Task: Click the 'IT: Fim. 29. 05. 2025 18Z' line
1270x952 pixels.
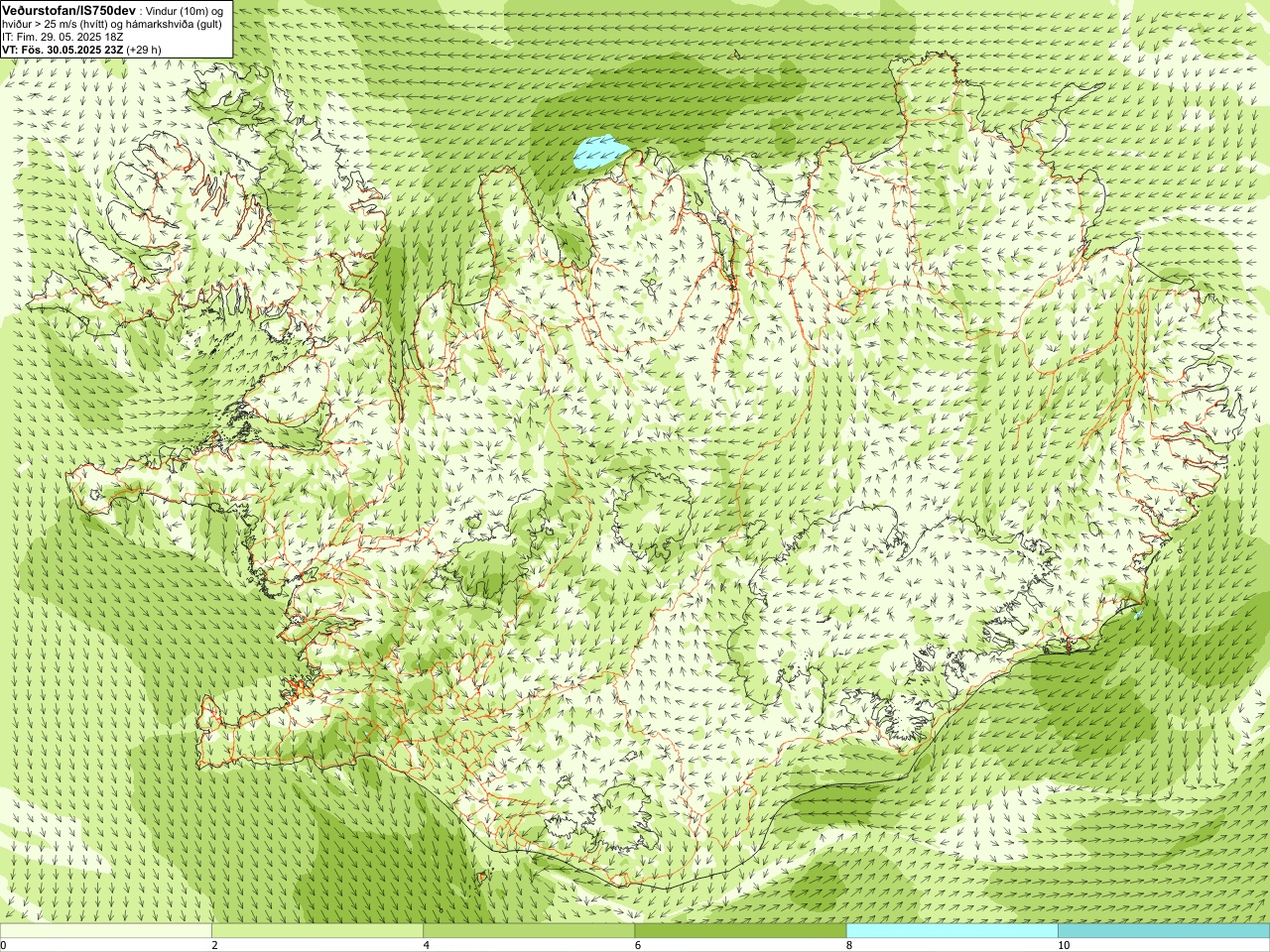Action: (63, 37)
